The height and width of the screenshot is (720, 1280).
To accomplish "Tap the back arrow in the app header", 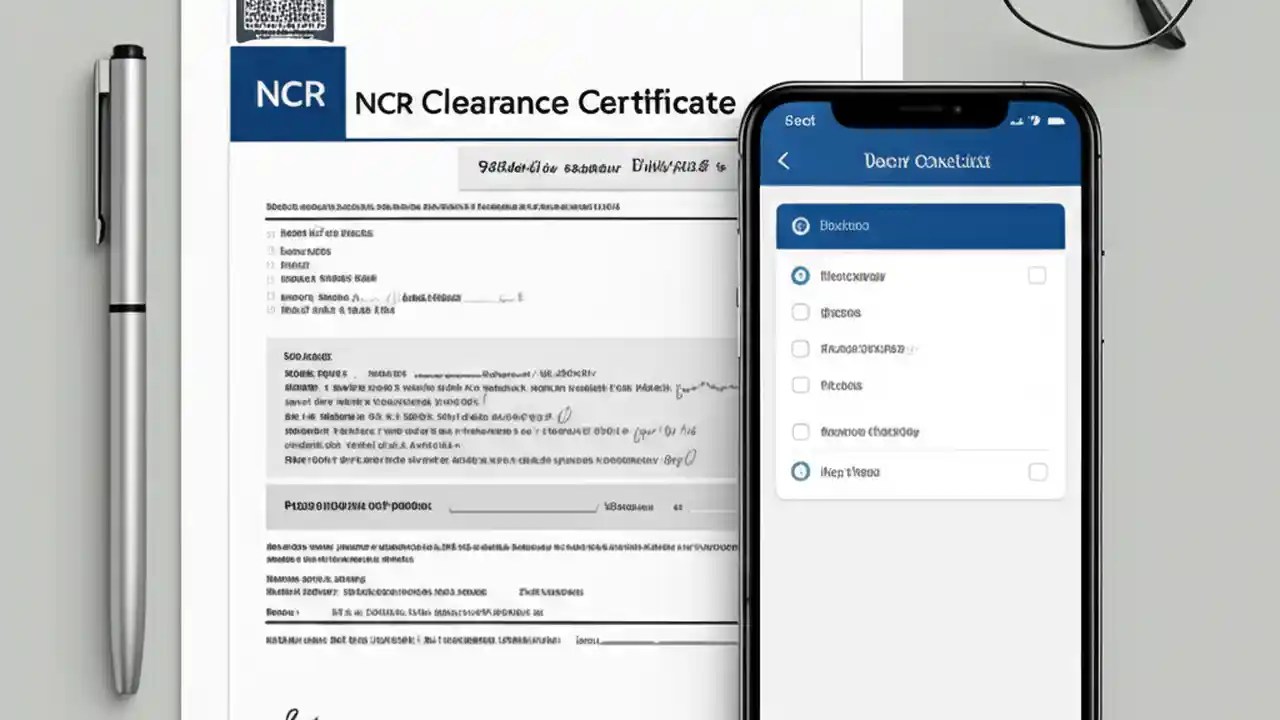I will 784,160.
